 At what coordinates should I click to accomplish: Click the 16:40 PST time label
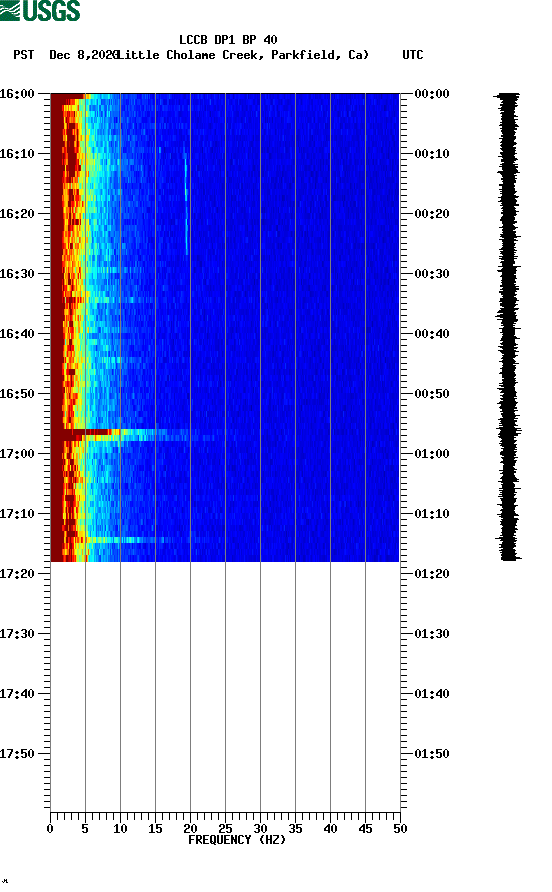17,334
